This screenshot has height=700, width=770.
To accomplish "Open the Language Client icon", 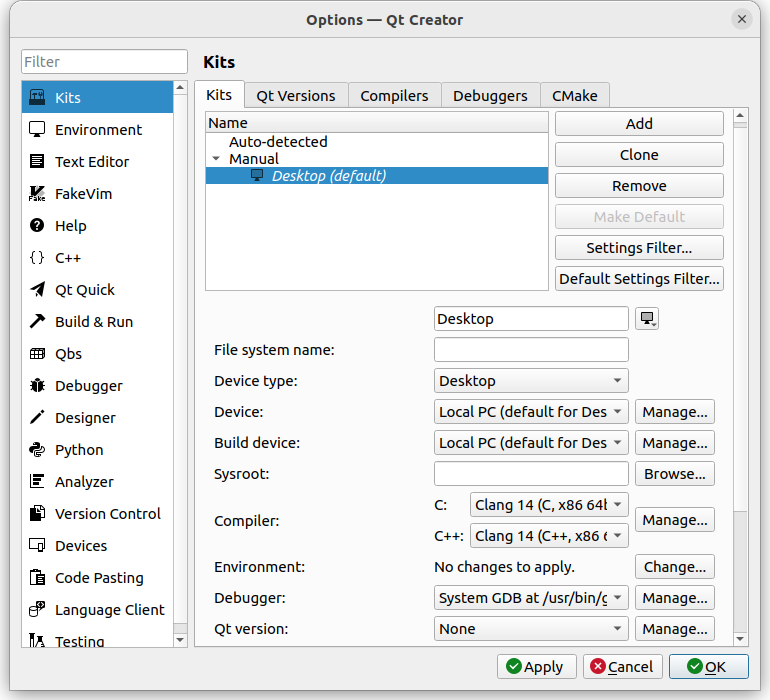I will 37,610.
